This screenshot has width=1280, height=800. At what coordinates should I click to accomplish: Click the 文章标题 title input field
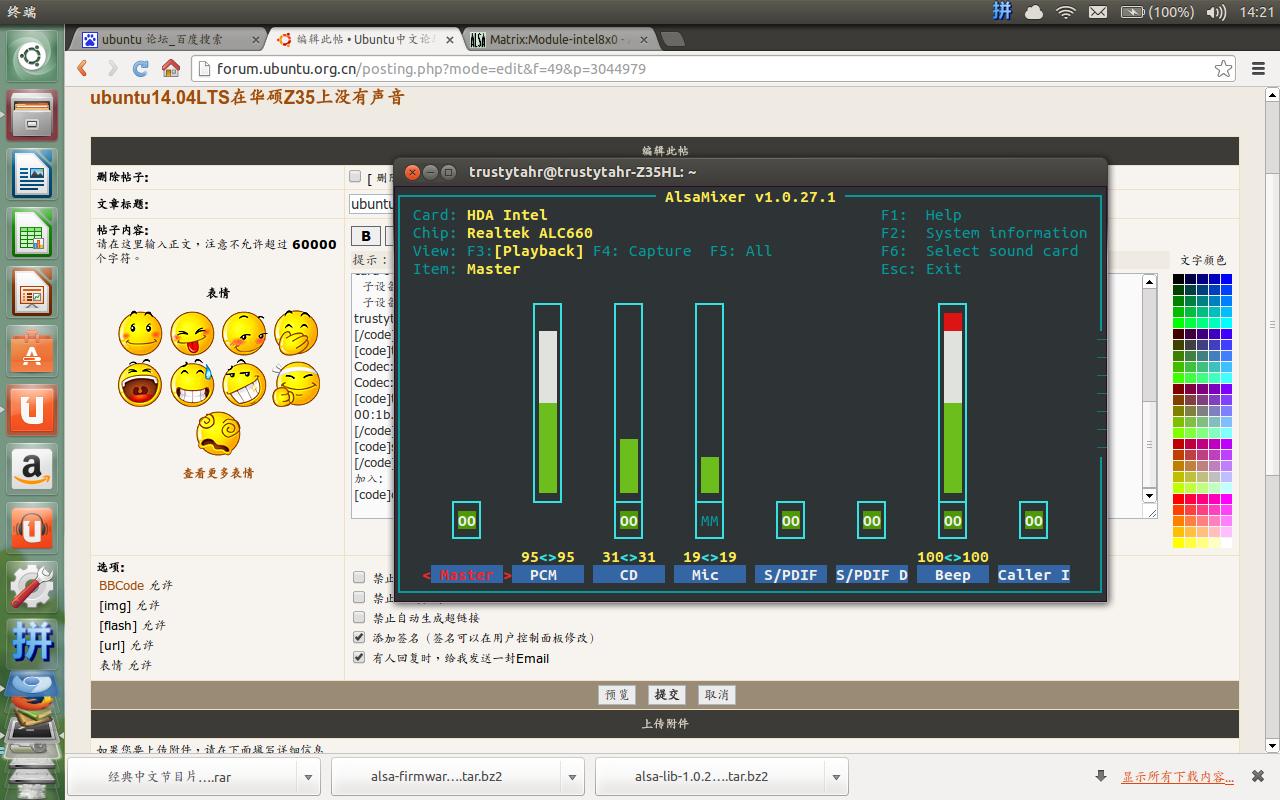[373, 203]
